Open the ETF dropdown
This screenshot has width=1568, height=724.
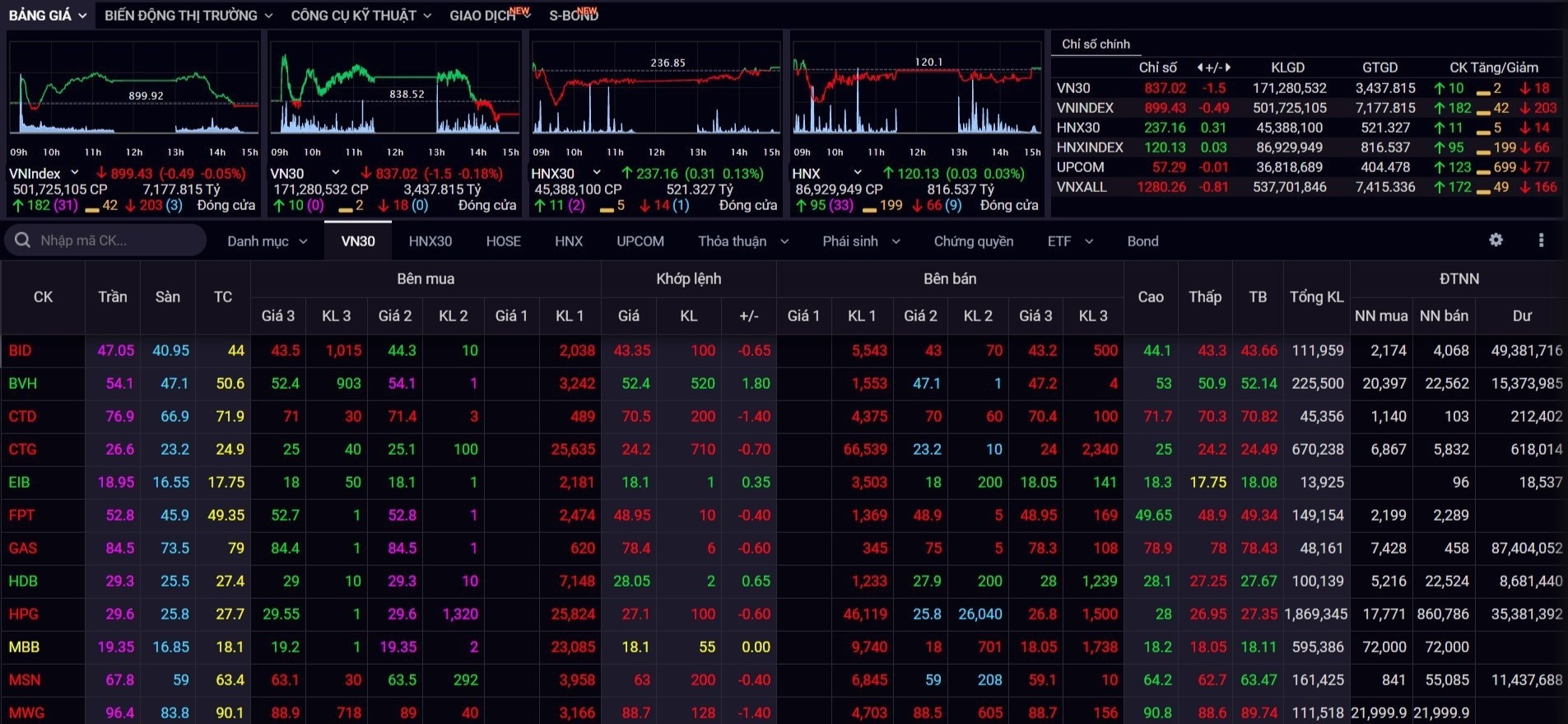(1069, 241)
